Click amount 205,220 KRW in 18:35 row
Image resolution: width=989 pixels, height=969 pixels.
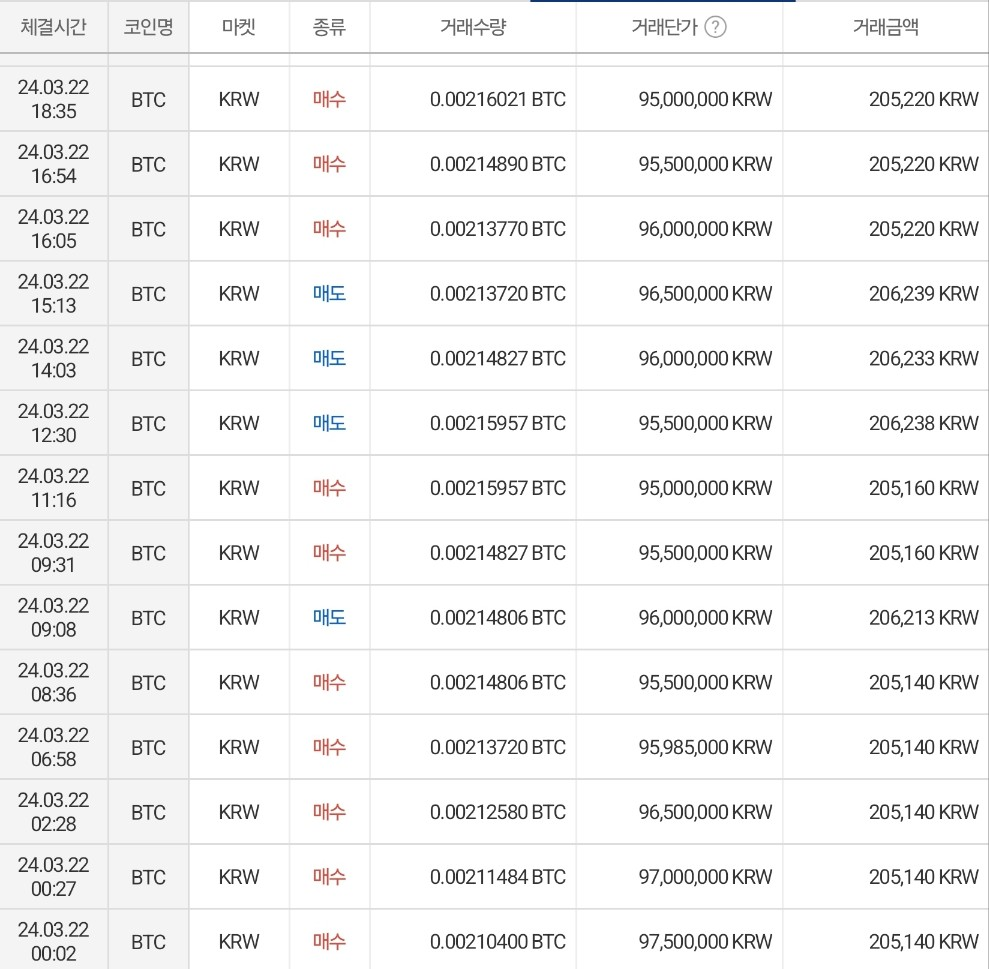[924, 99]
